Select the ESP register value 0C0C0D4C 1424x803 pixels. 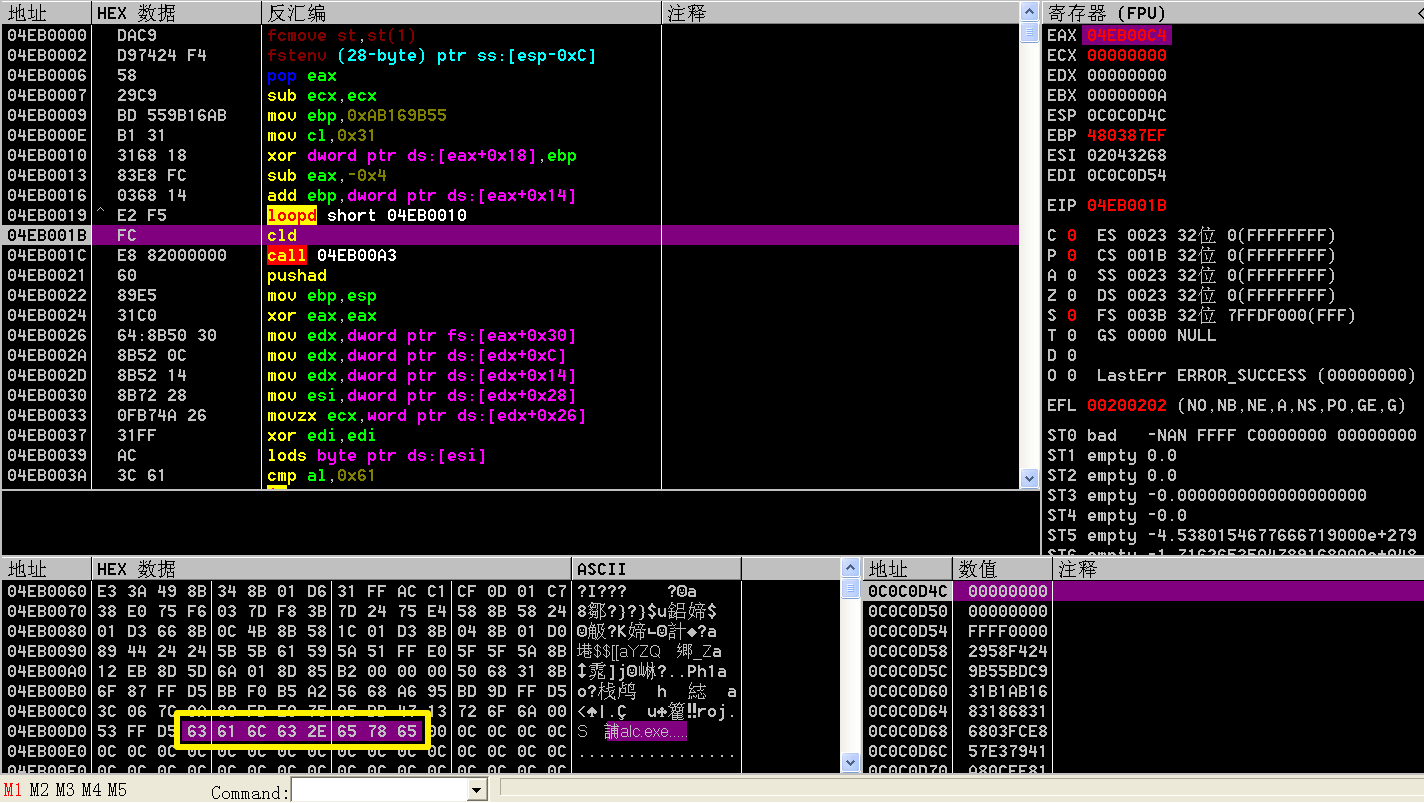coord(1126,115)
